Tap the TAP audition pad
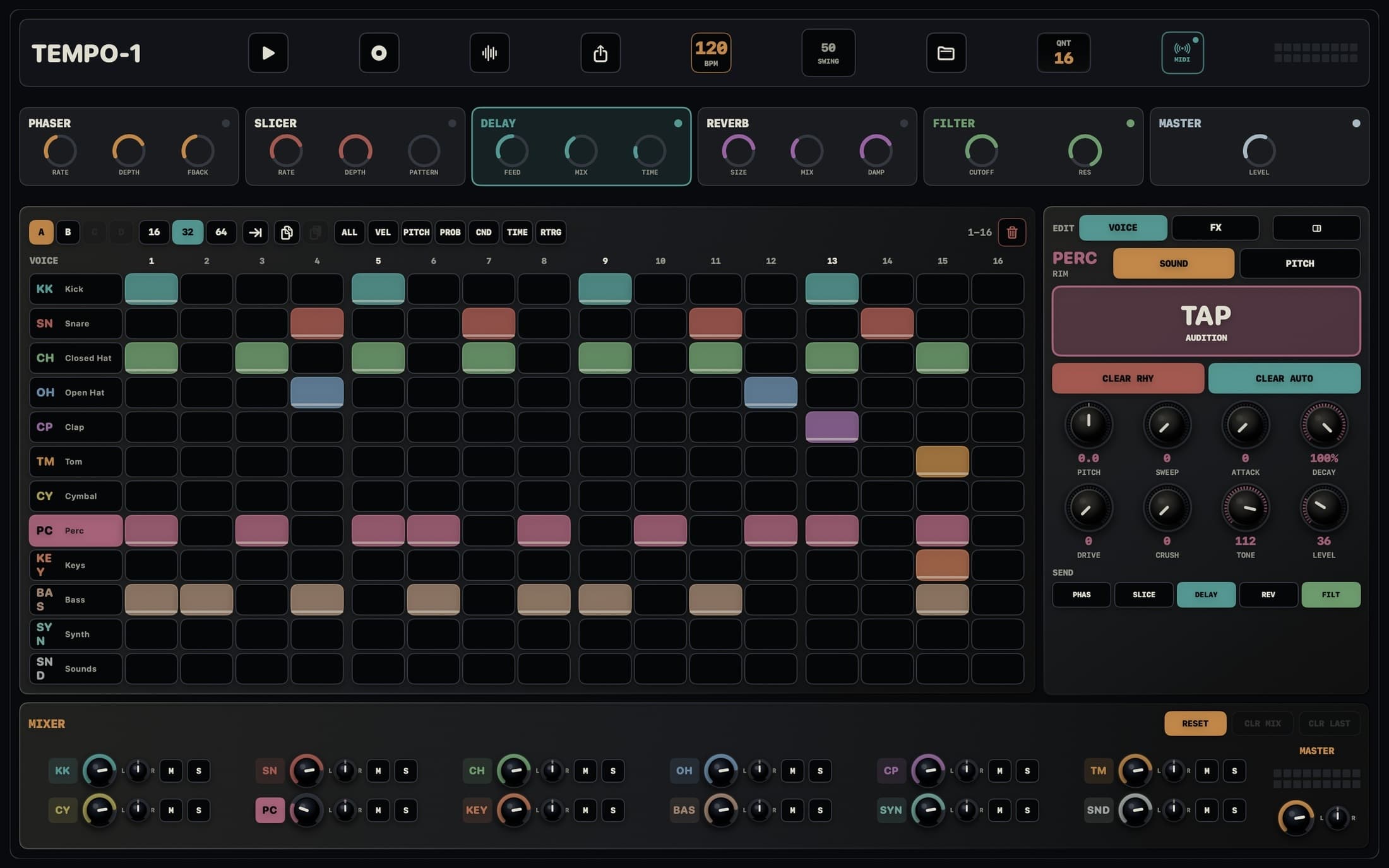This screenshot has width=1389, height=868. coord(1206,321)
